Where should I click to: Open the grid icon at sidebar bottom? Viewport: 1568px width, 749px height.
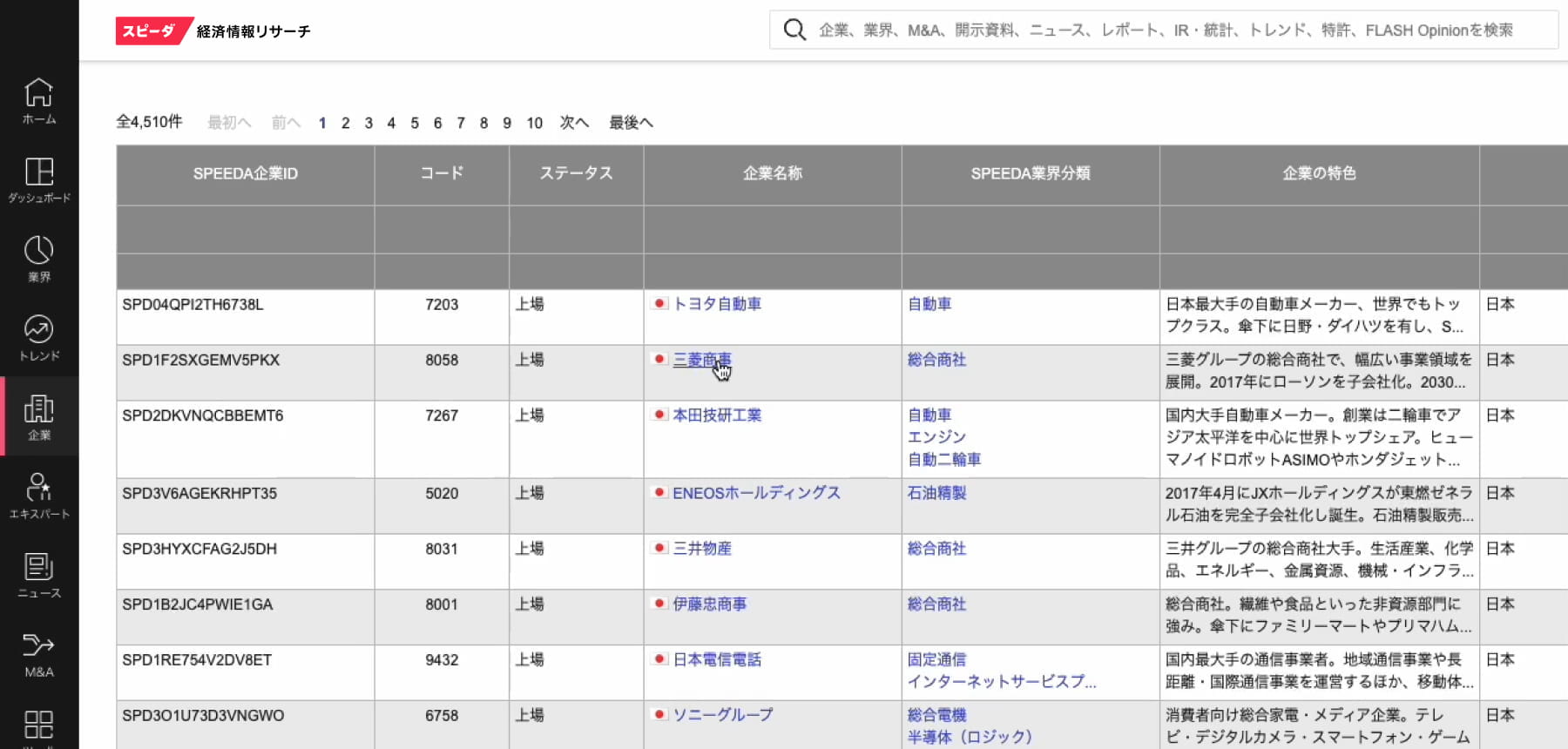point(39,725)
